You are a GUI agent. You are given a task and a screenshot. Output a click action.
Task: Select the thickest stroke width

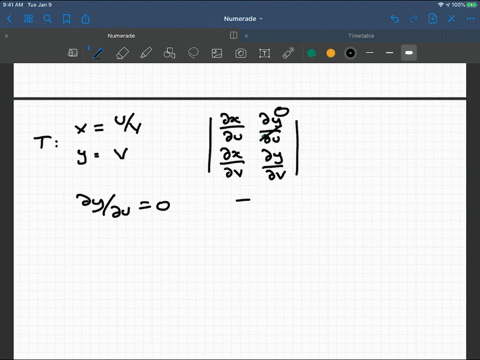(409, 53)
